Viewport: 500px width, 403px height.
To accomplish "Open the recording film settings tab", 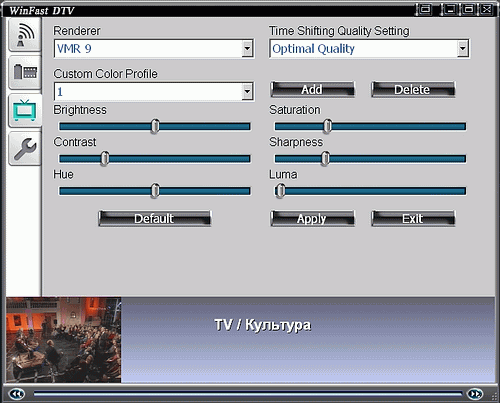I will click(x=25, y=72).
